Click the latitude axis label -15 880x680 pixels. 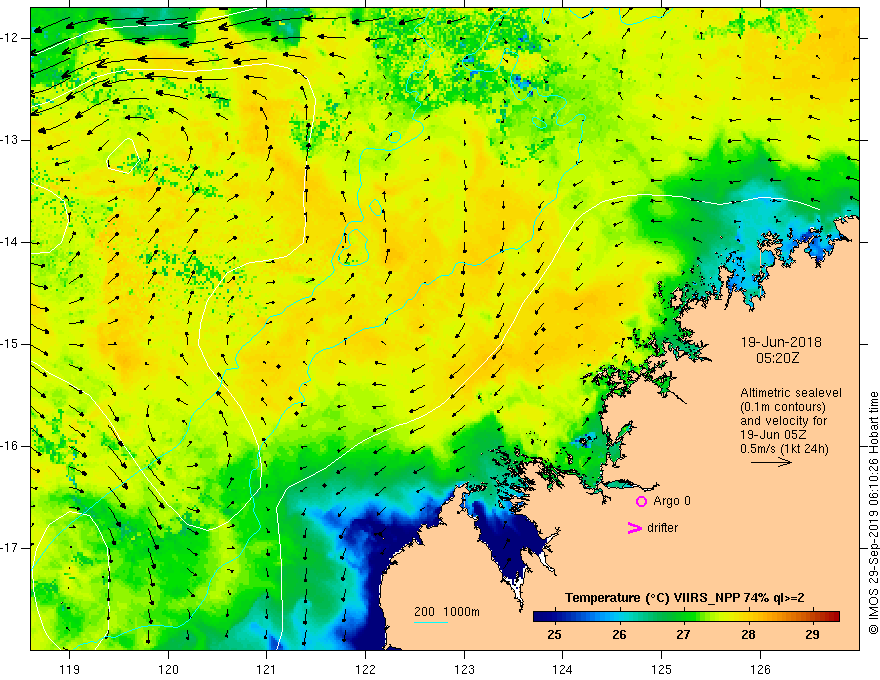click(11, 344)
